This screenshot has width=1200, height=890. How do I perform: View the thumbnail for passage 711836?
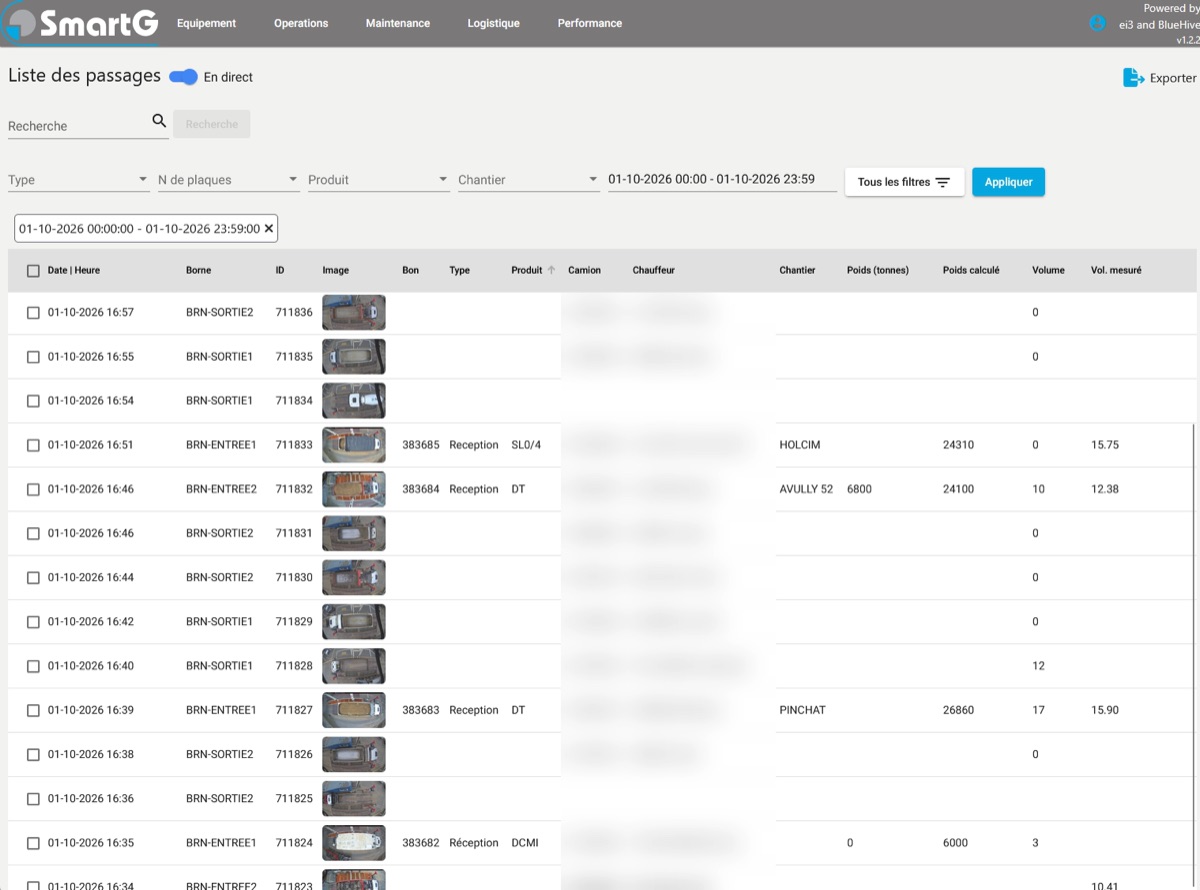pos(354,313)
